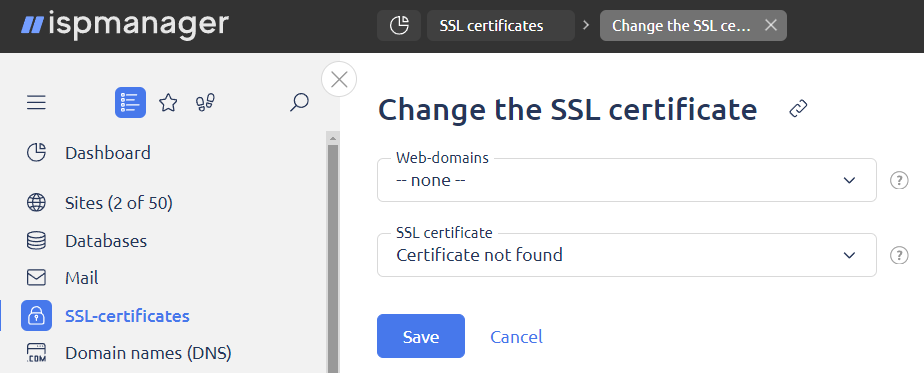Toggle the hamburger menu in the sidebar

click(x=37, y=103)
